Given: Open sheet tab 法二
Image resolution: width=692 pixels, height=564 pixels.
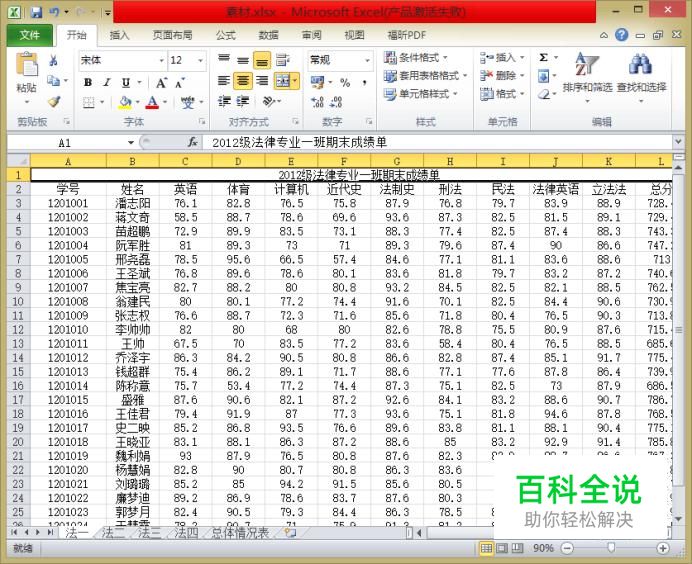Looking at the screenshot, I should [x=113, y=533].
